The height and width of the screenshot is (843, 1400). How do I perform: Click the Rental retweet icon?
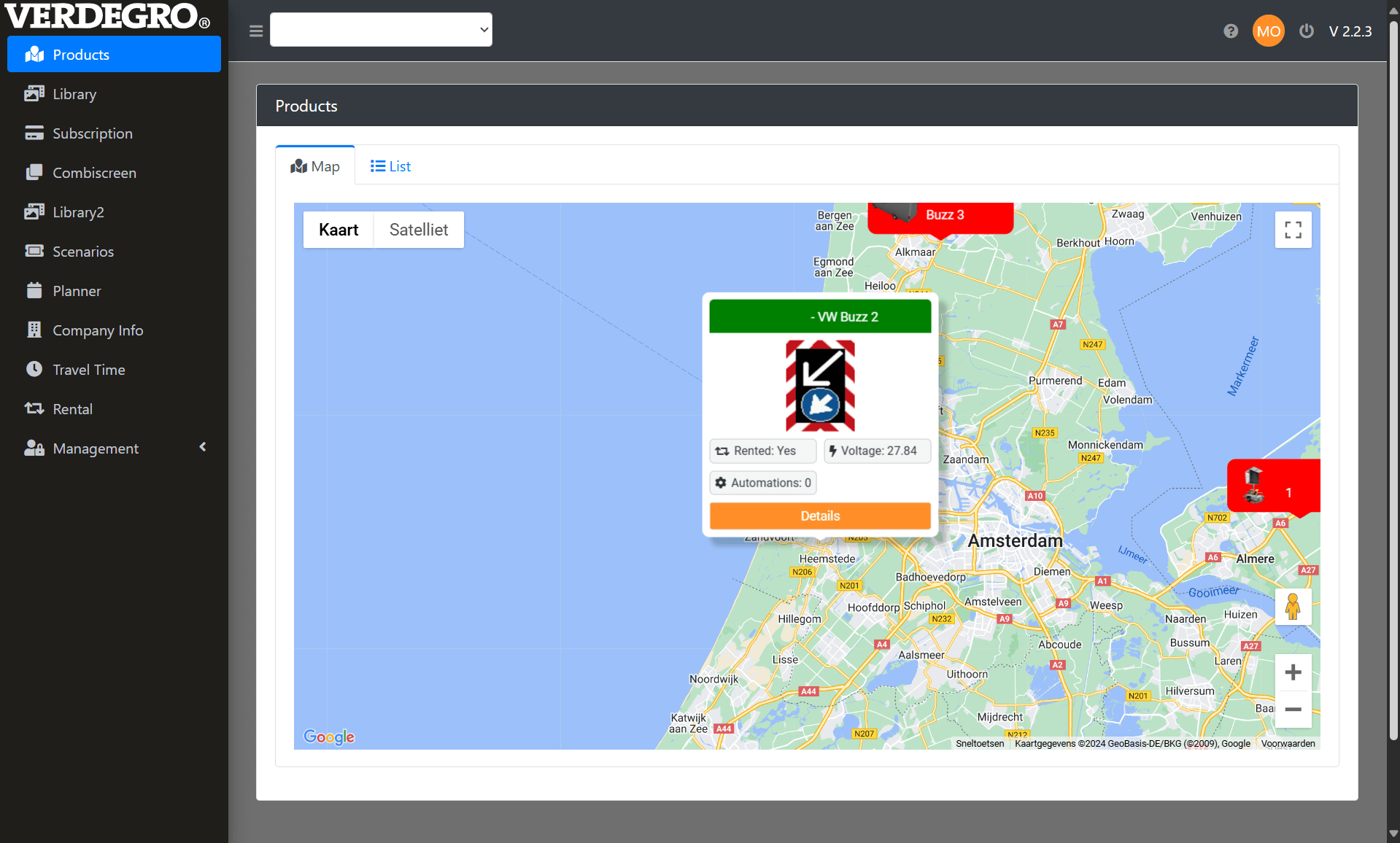pos(34,408)
